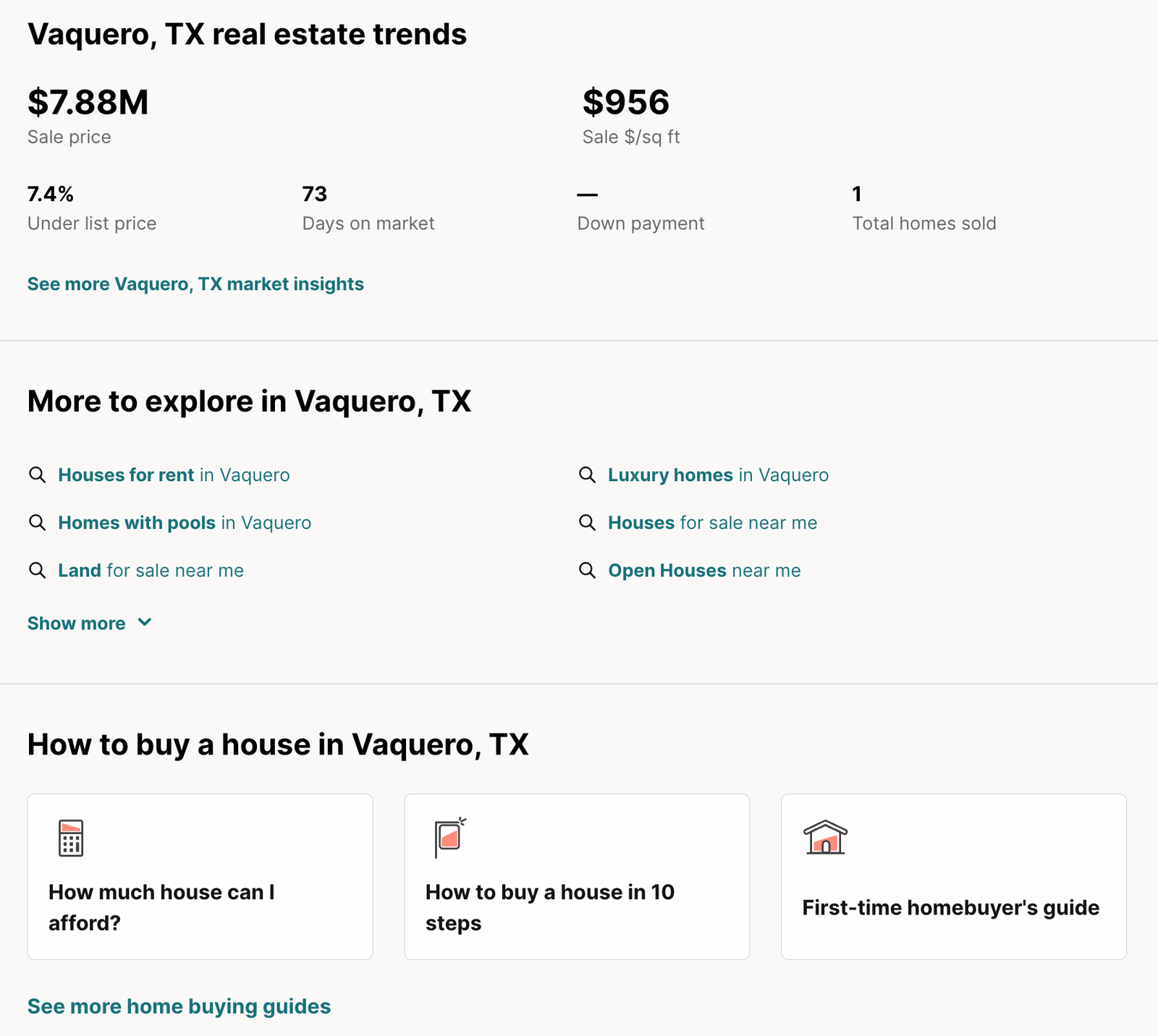Go to Open Houses near me link
Screen dimensions: 1158x1036
click(x=704, y=570)
